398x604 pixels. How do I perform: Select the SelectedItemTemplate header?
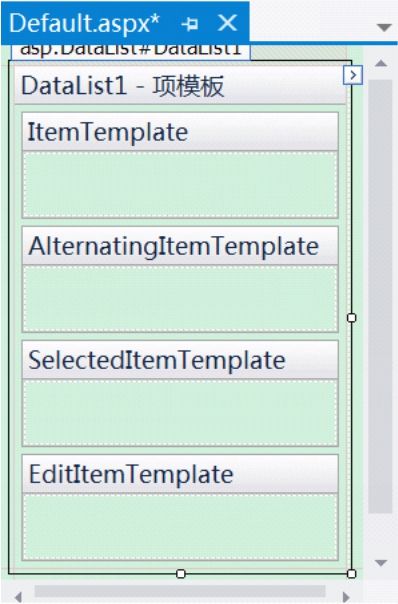click(x=180, y=360)
